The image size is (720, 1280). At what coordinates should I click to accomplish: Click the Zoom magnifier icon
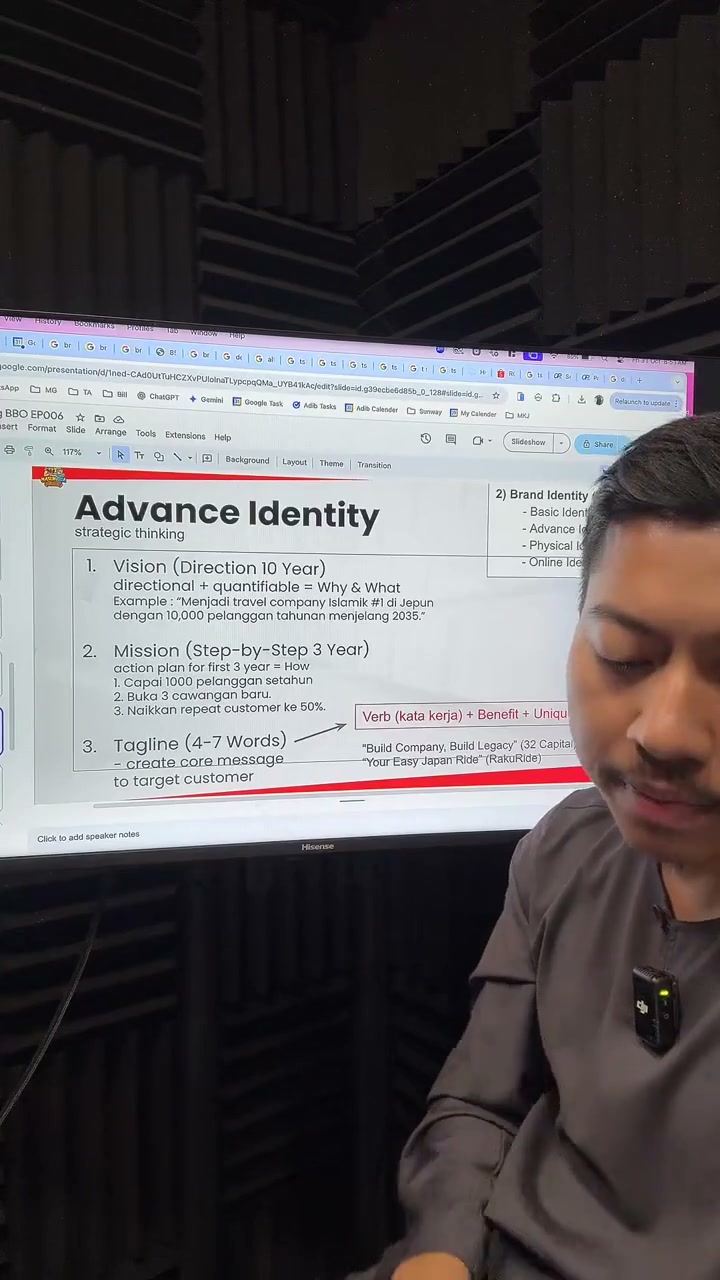click(x=48, y=452)
